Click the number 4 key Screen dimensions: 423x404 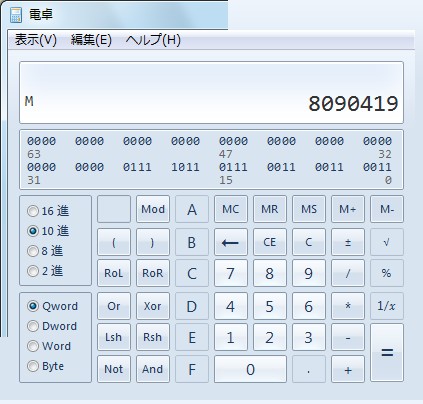click(231, 306)
